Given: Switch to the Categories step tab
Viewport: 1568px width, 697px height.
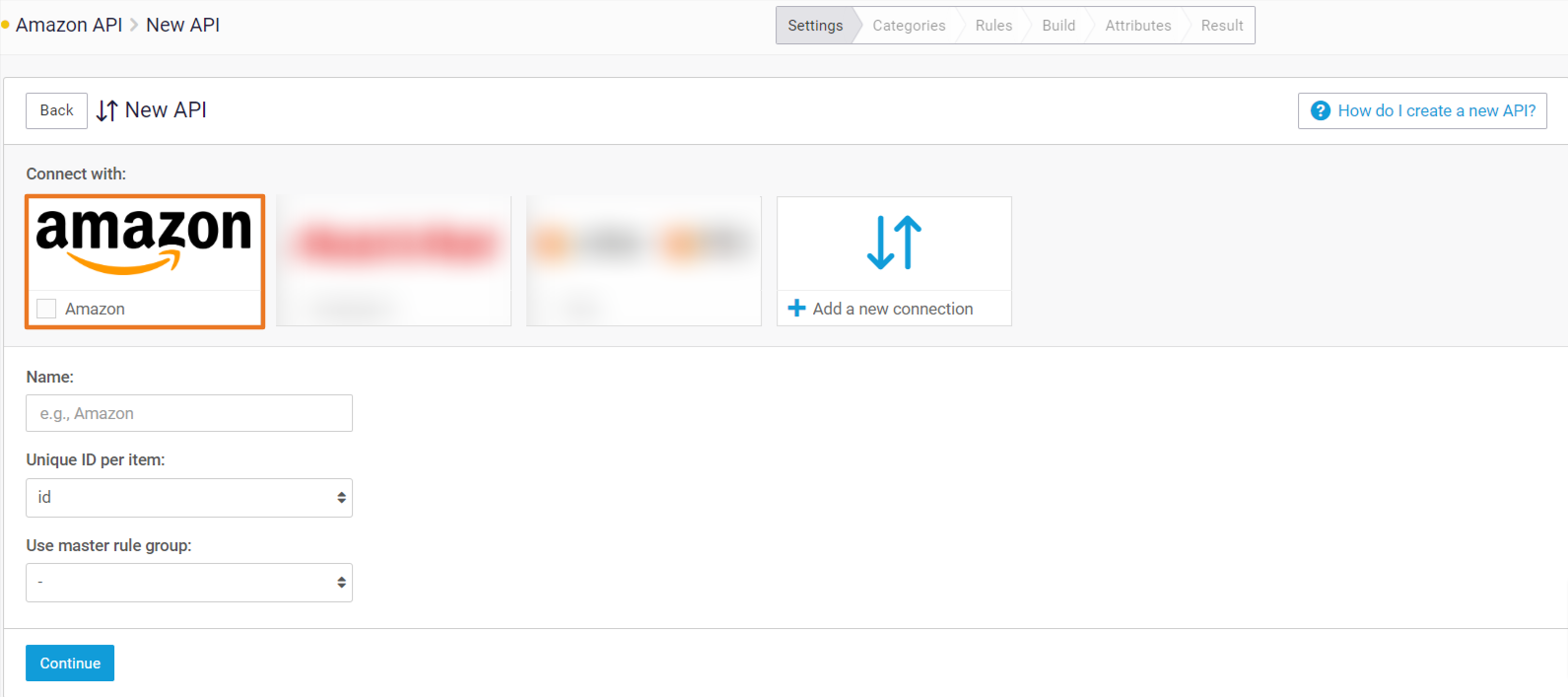Looking at the screenshot, I should coord(909,26).
